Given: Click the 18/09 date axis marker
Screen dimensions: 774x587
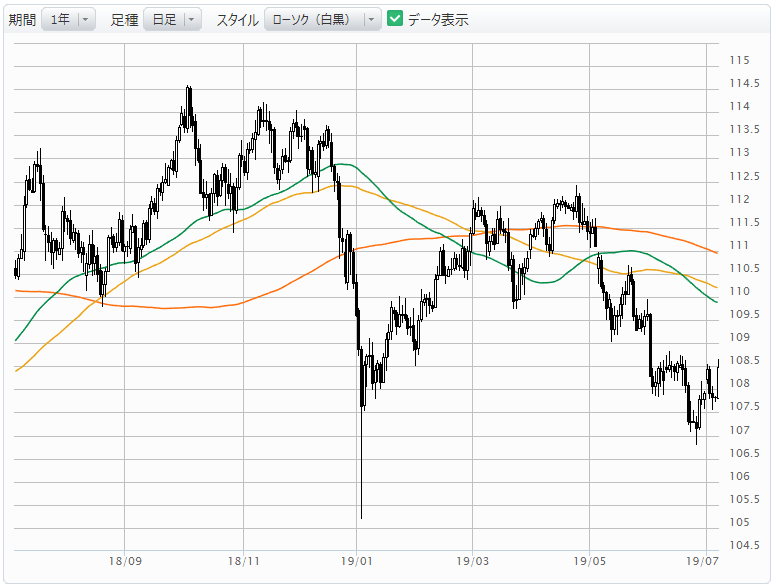Looking at the screenshot, I should pyautogui.click(x=125, y=561).
